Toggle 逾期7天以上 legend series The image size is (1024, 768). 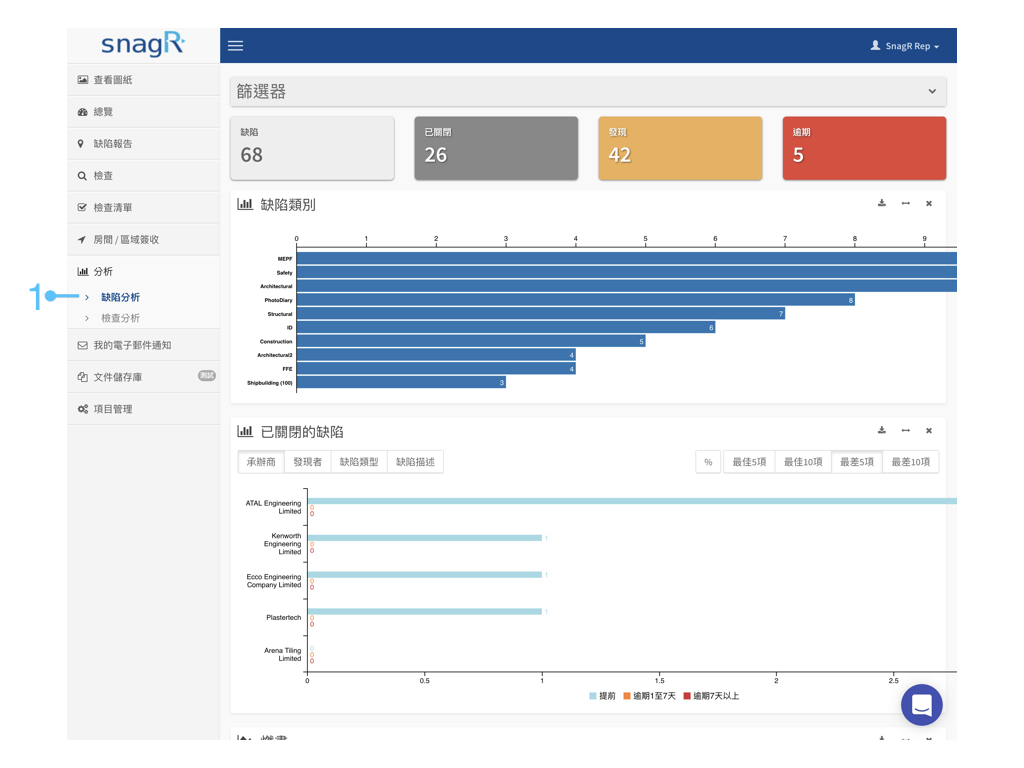click(711, 696)
